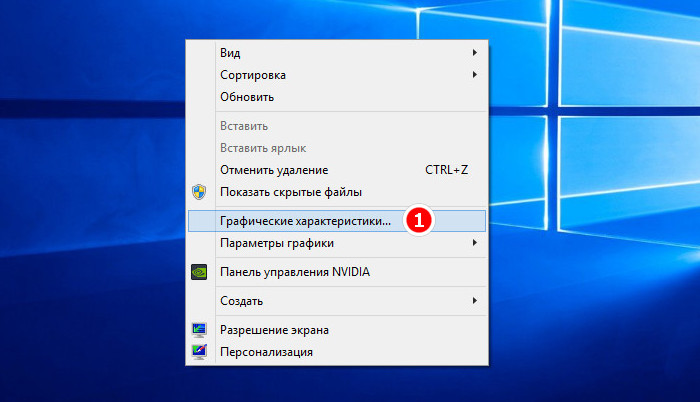Screen dimensions: 700x402
Task: Choose Отменить удаление
Action: [x=337, y=170]
